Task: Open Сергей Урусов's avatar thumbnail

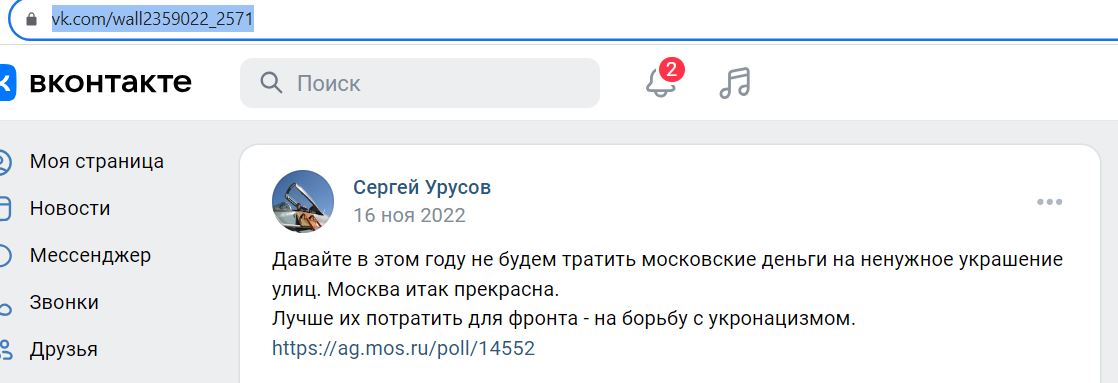Action: (303, 201)
